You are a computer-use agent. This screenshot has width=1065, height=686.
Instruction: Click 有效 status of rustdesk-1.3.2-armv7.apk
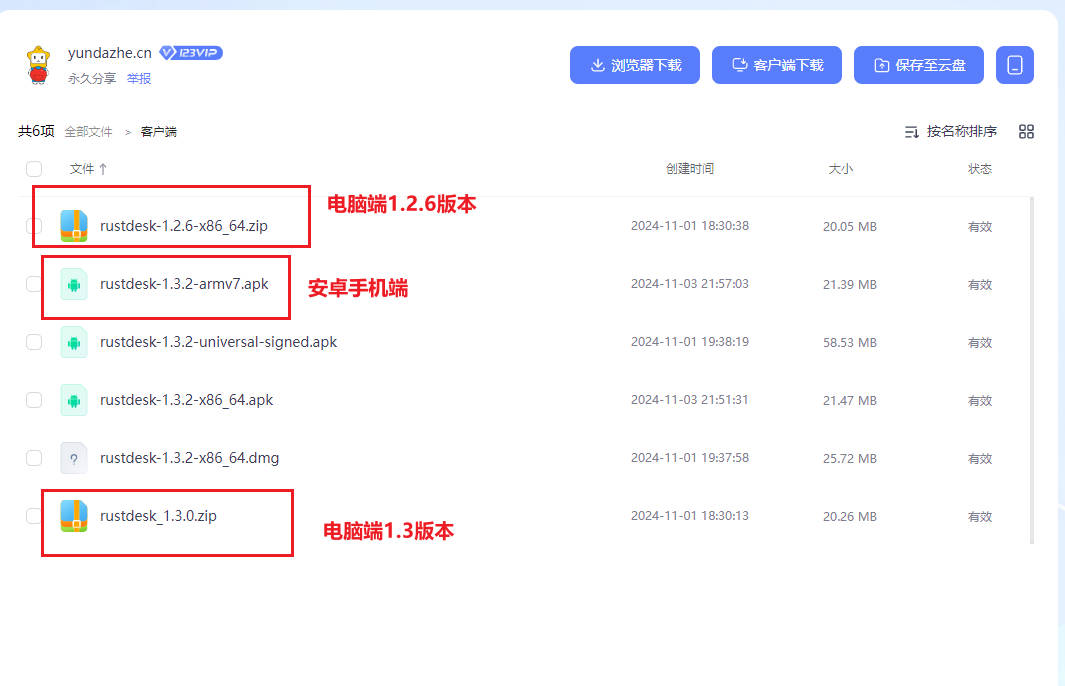[x=979, y=285]
